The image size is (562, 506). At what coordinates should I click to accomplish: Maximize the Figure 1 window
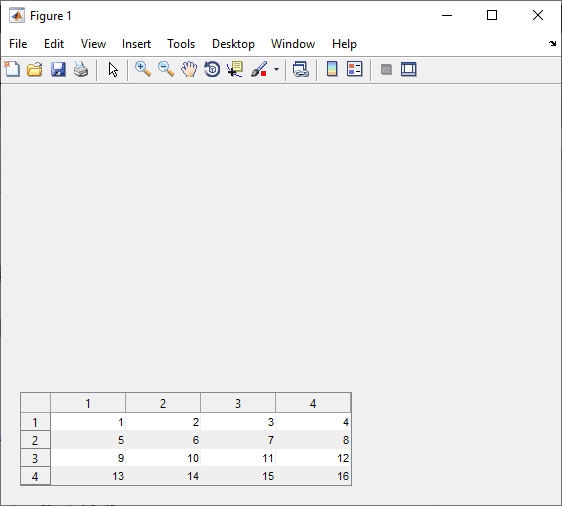[x=492, y=15]
